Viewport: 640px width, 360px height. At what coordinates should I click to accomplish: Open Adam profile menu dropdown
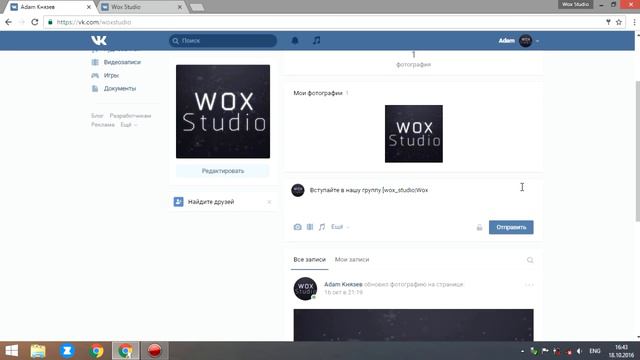click(x=519, y=40)
